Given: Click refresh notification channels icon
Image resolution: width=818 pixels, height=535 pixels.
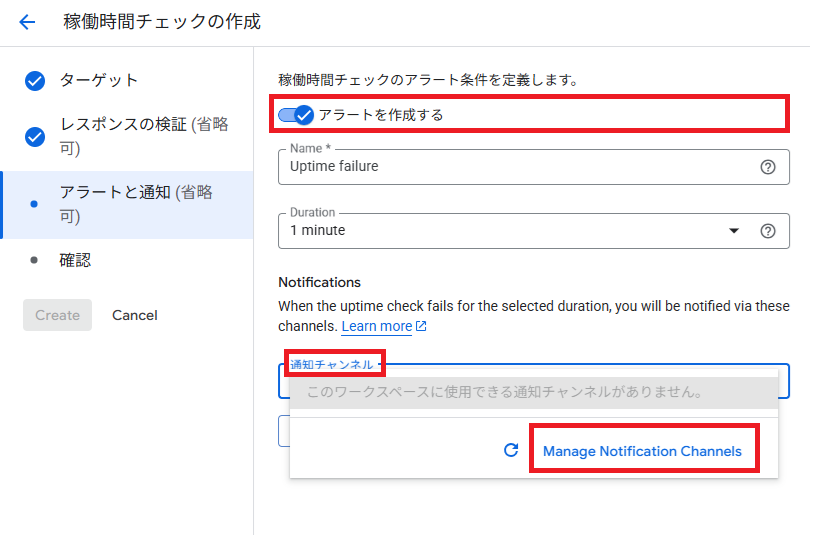Looking at the screenshot, I should click(511, 451).
